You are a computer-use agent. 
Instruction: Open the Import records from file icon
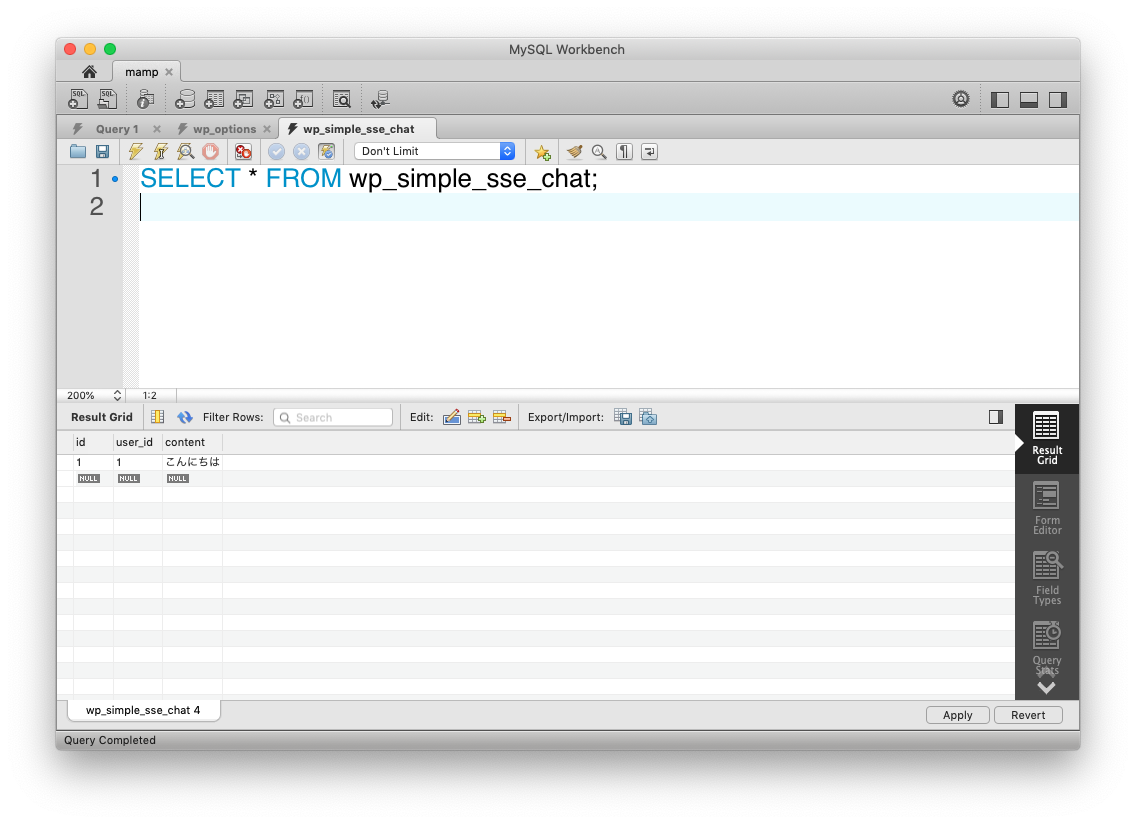(x=648, y=416)
